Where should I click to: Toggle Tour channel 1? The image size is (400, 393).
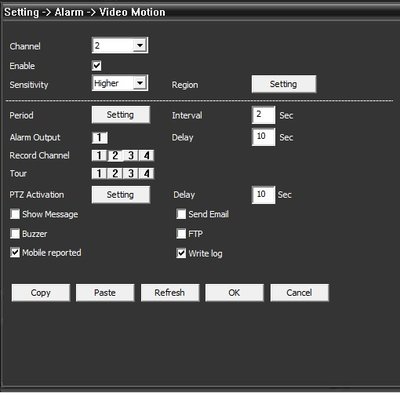pos(99,173)
